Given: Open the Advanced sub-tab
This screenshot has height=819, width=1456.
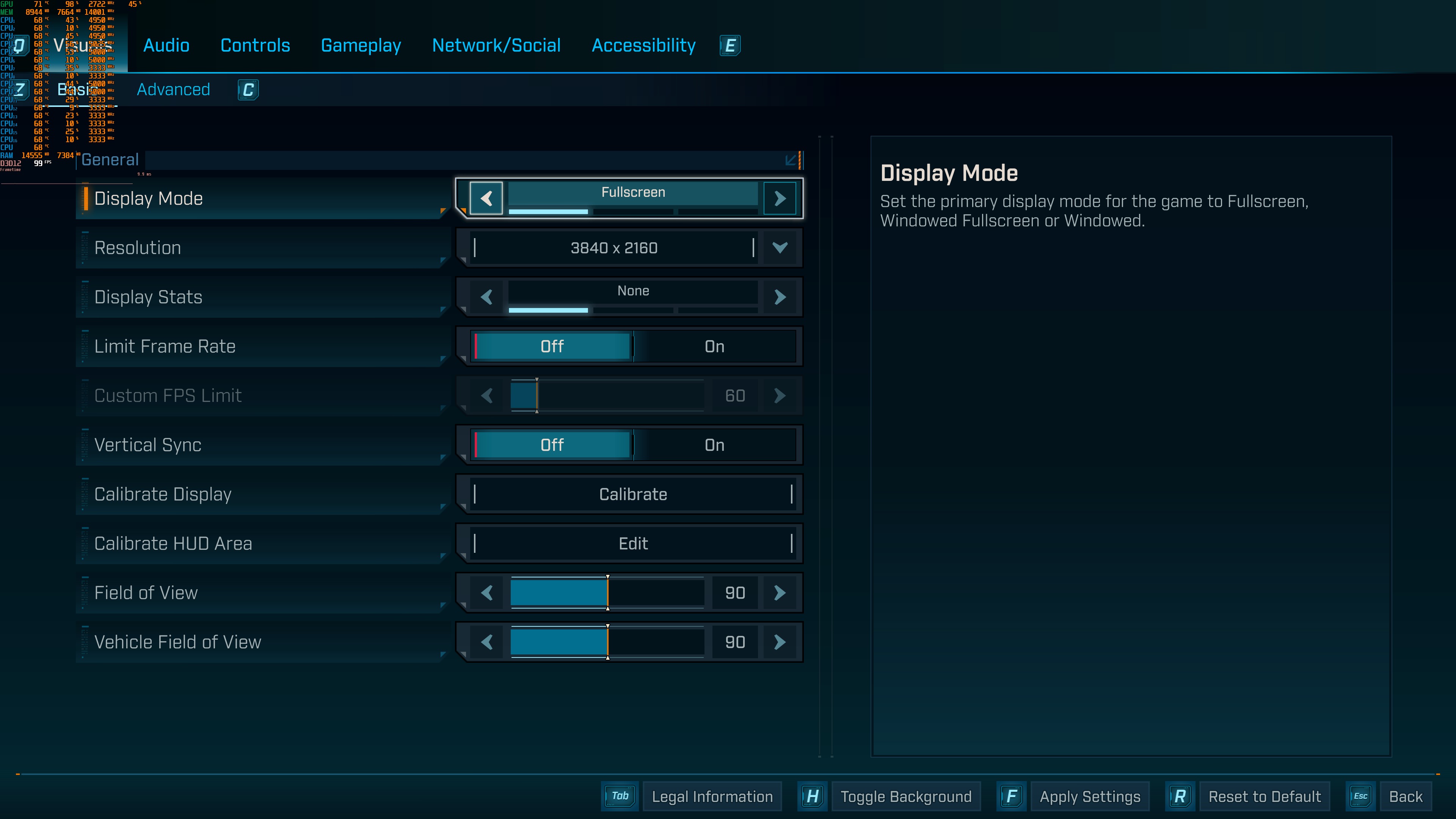Looking at the screenshot, I should point(173,89).
